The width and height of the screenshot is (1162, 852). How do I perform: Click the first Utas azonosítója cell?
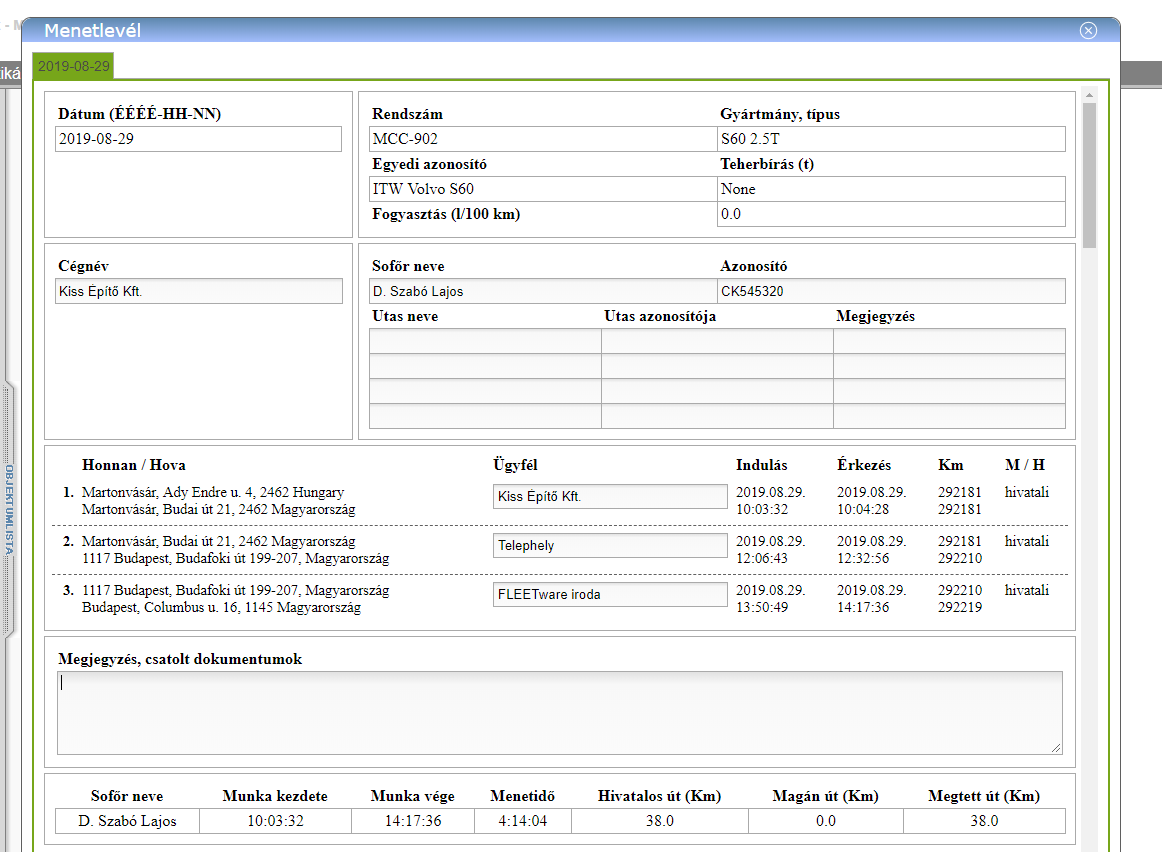point(717,342)
